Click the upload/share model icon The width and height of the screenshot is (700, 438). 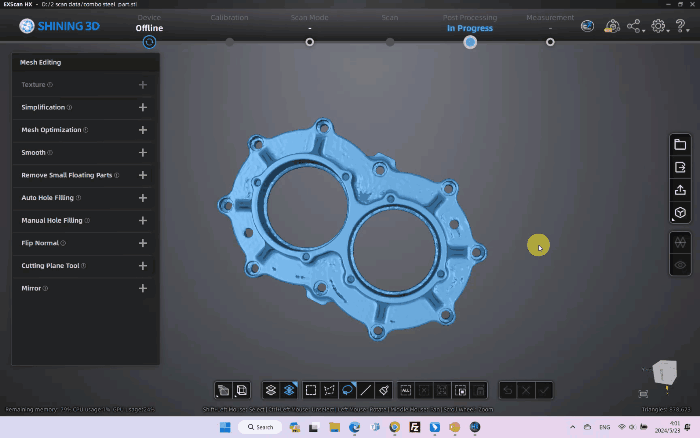pyautogui.click(x=680, y=190)
